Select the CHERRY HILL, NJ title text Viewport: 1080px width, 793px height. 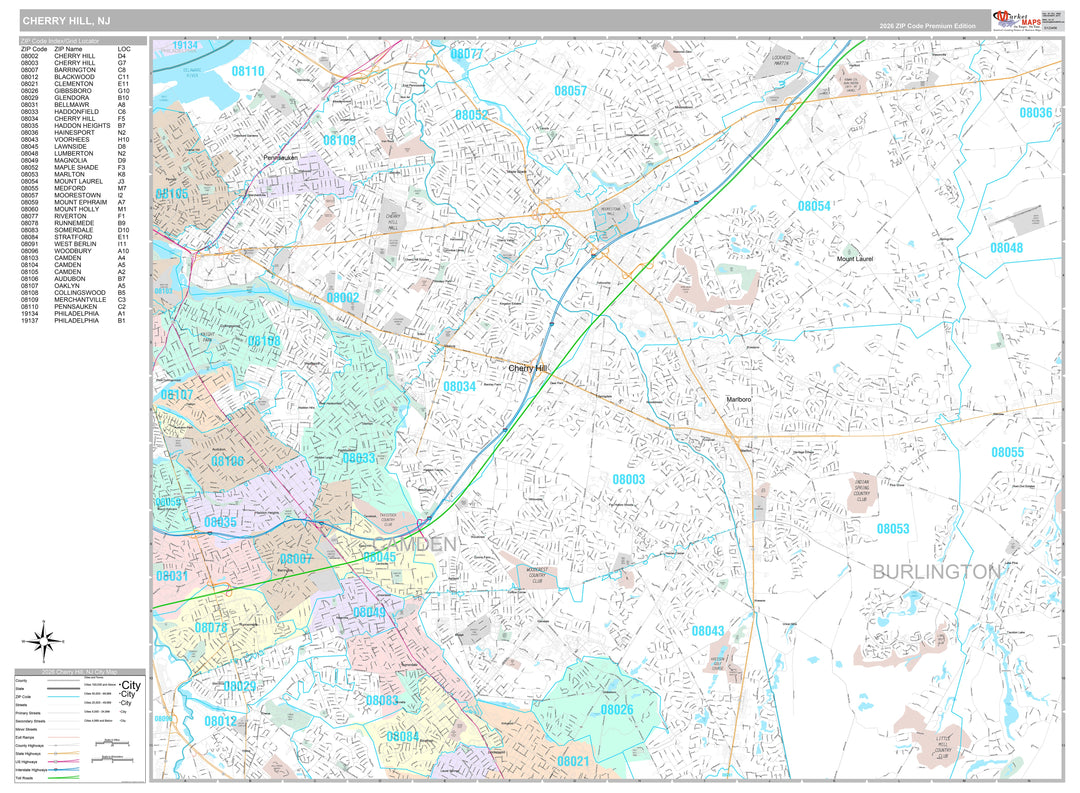tap(66, 21)
